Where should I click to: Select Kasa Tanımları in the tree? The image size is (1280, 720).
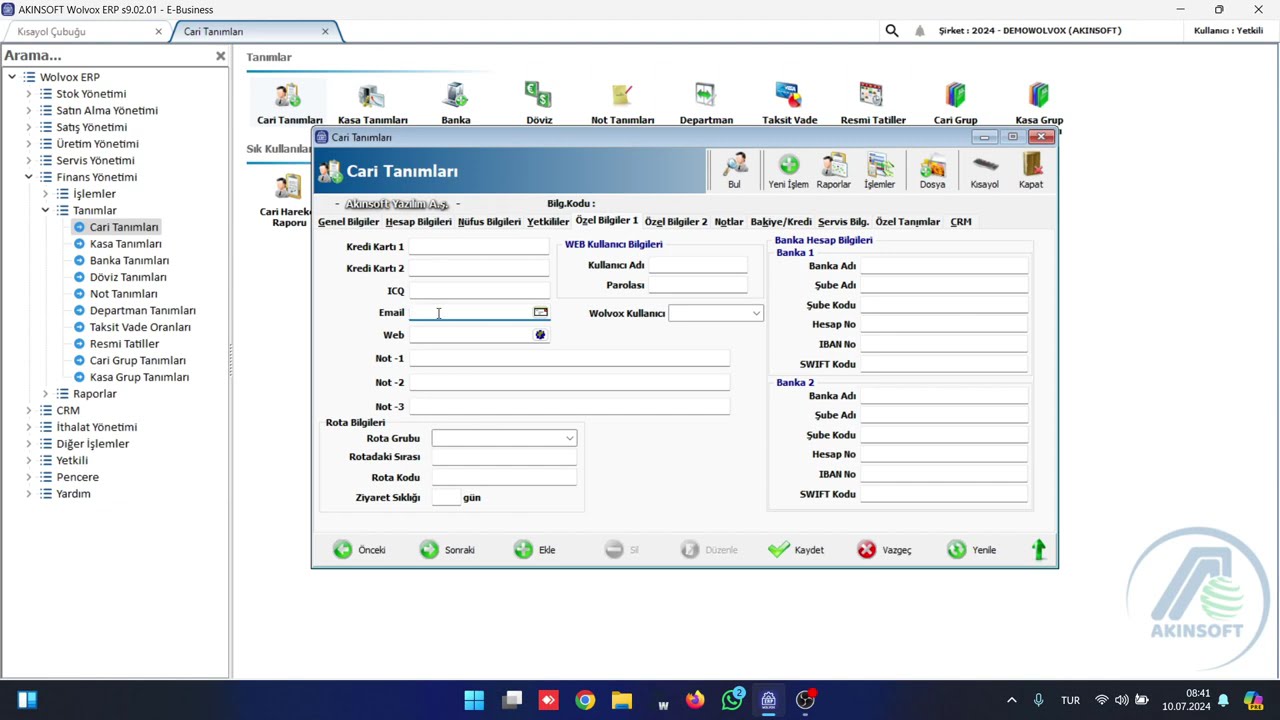(x=125, y=244)
